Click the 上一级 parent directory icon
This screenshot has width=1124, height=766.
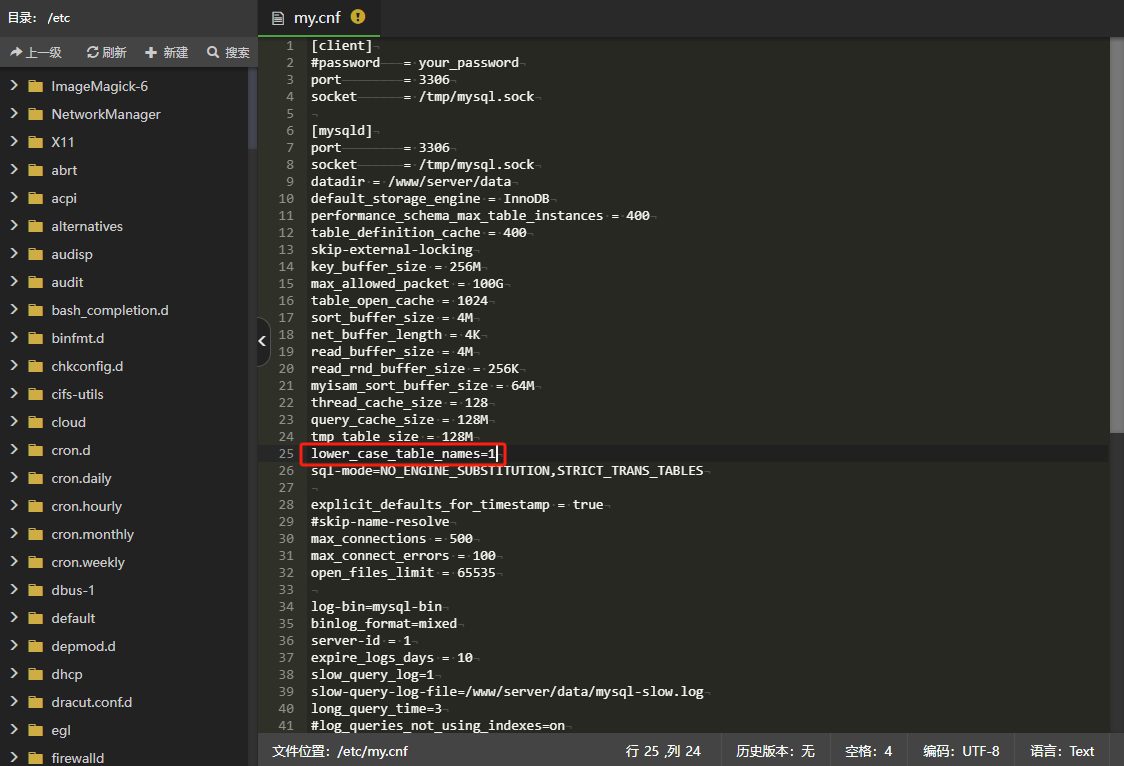[x=13, y=51]
